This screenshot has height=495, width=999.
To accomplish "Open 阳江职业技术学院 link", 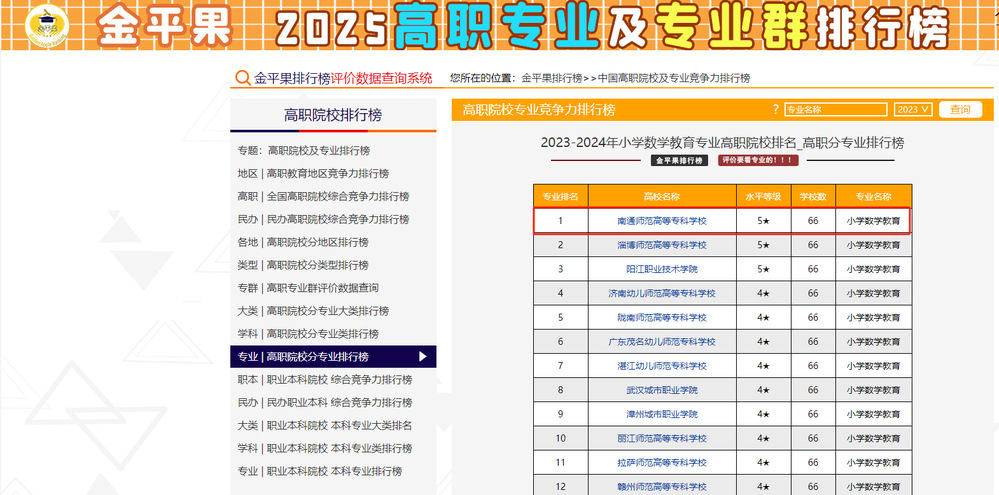I will [661, 269].
